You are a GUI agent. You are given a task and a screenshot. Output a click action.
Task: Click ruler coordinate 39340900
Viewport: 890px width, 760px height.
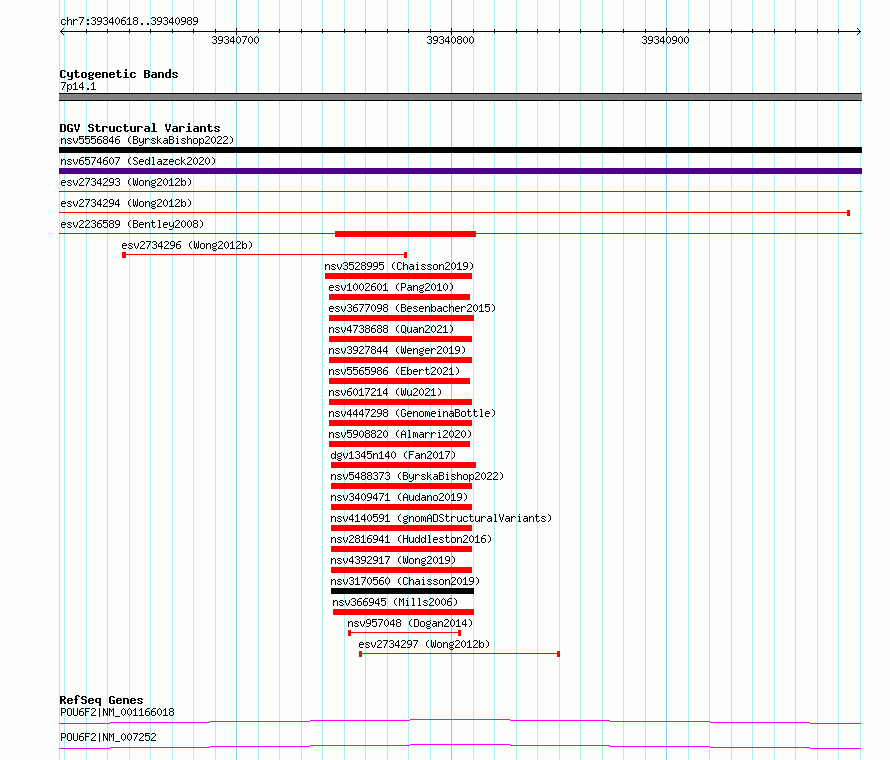pyautogui.click(x=665, y=40)
